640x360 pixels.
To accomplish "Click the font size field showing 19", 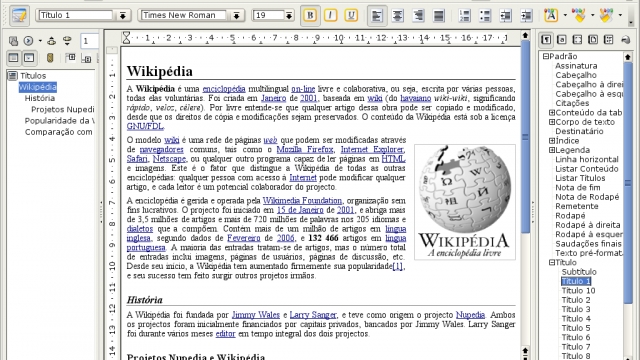I will point(268,16).
